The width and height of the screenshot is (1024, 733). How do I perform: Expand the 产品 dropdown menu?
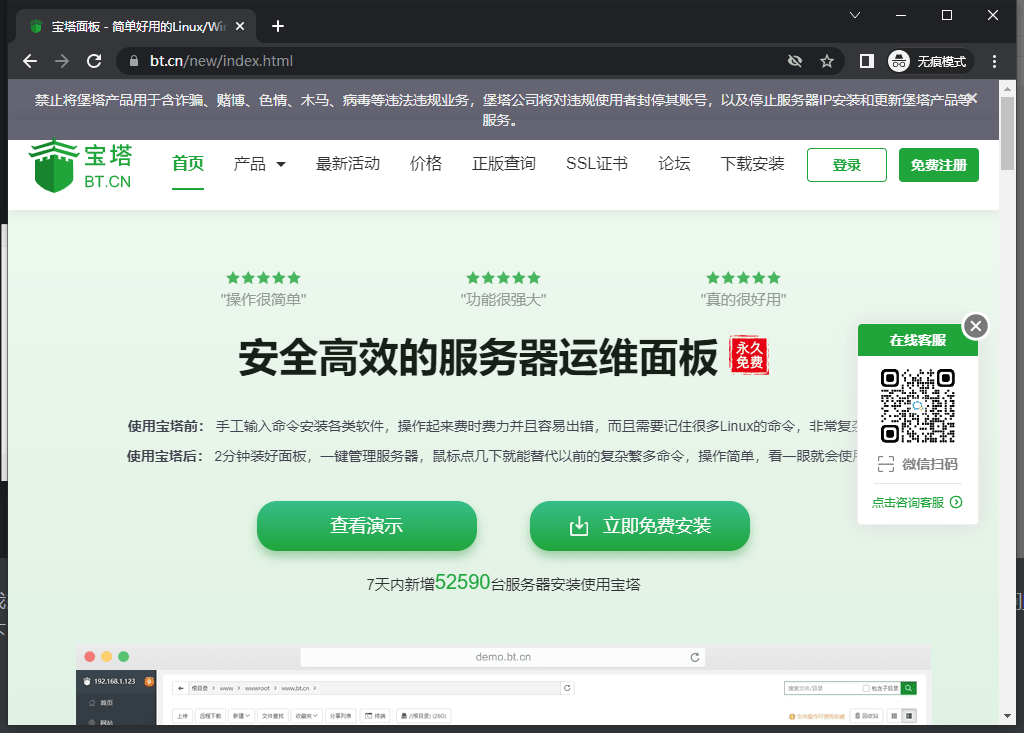click(x=259, y=164)
